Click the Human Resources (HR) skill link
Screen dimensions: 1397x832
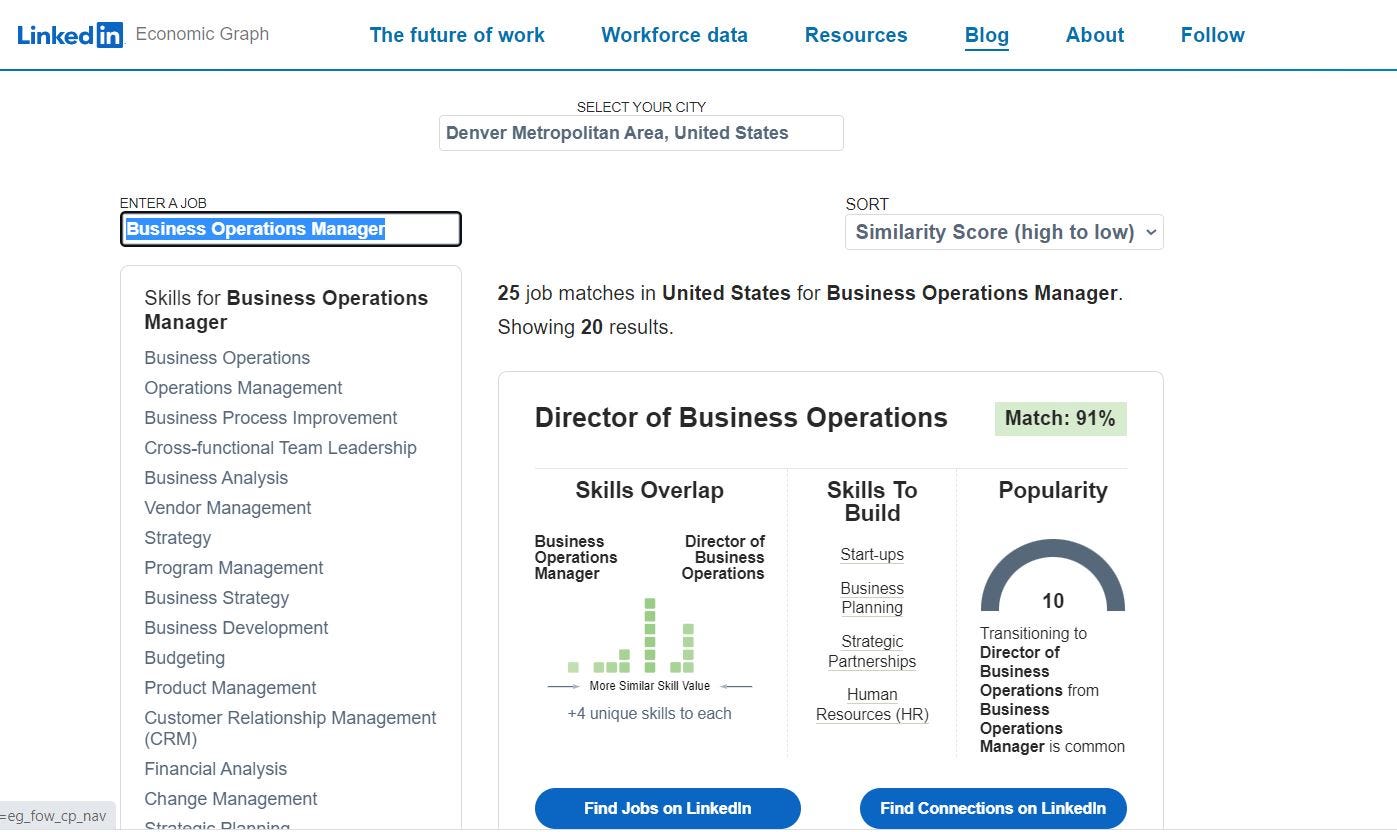[x=872, y=705]
